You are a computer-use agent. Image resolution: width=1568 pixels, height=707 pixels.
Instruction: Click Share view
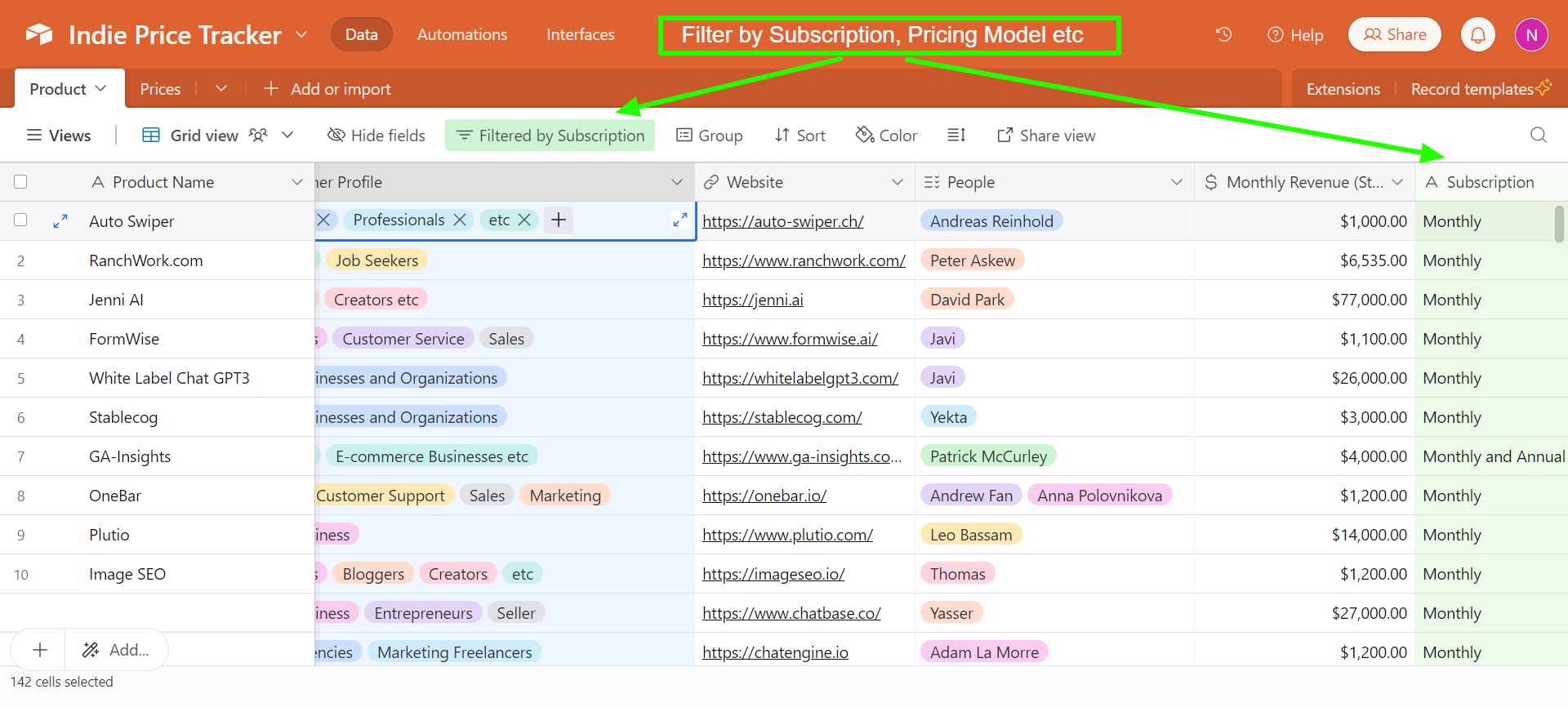click(1046, 135)
